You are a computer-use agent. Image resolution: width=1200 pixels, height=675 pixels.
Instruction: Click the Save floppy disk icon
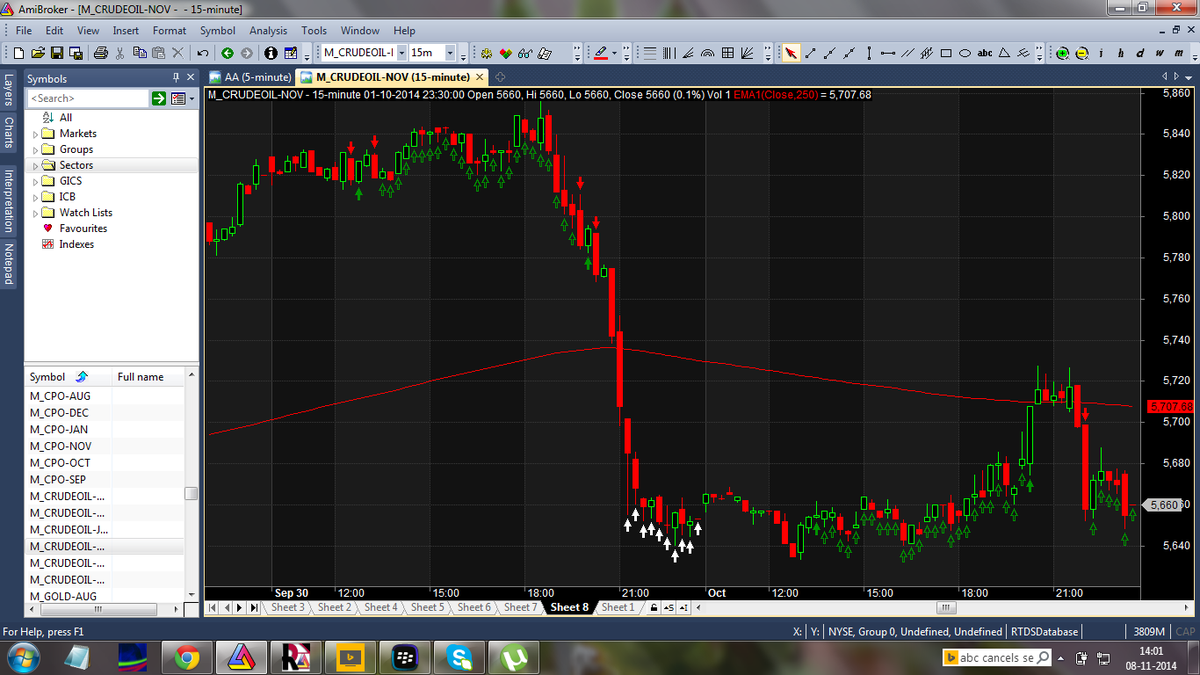coord(56,52)
